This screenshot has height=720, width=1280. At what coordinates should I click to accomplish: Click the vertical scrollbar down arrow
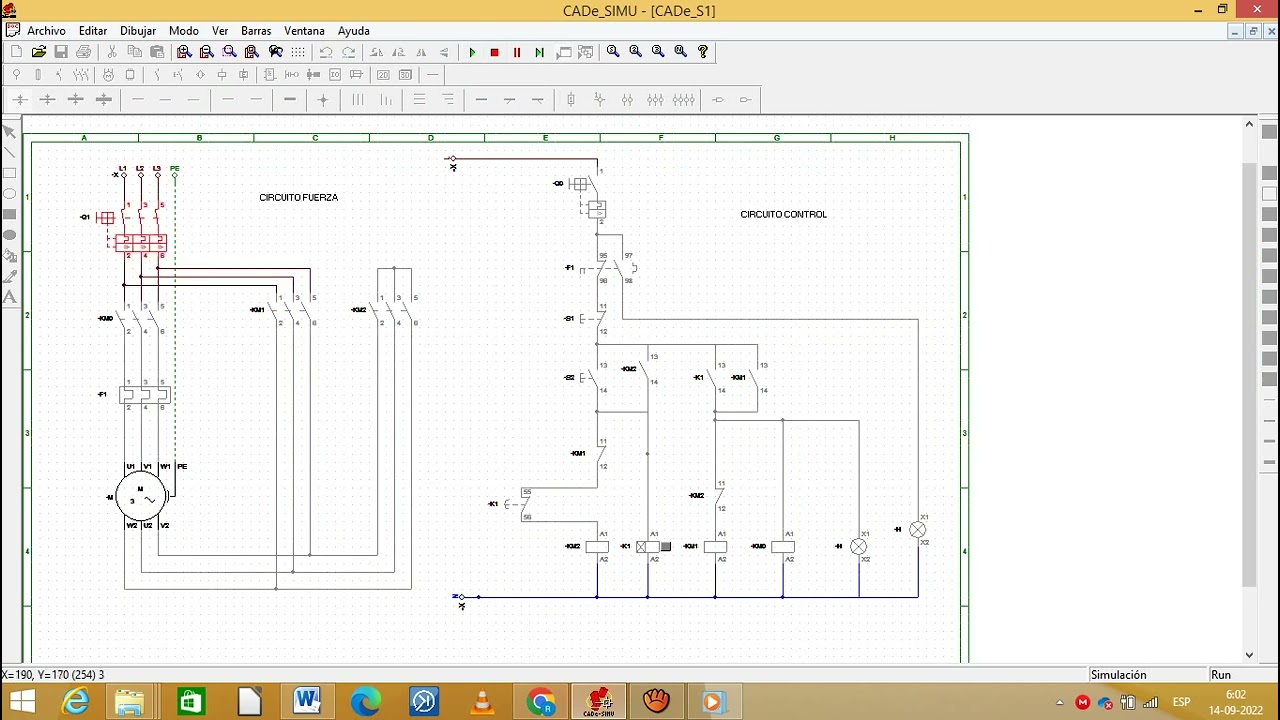pos(1249,655)
